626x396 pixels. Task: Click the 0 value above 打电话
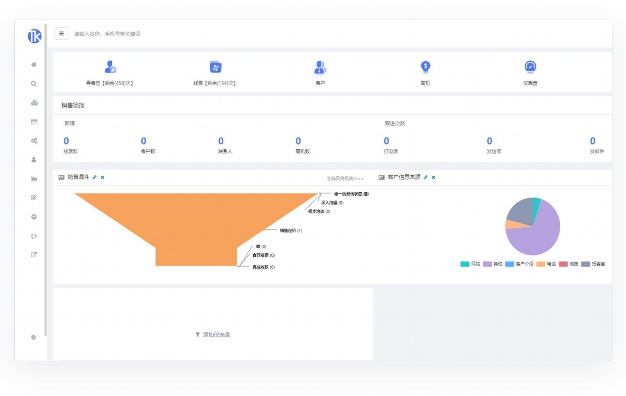(x=386, y=141)
